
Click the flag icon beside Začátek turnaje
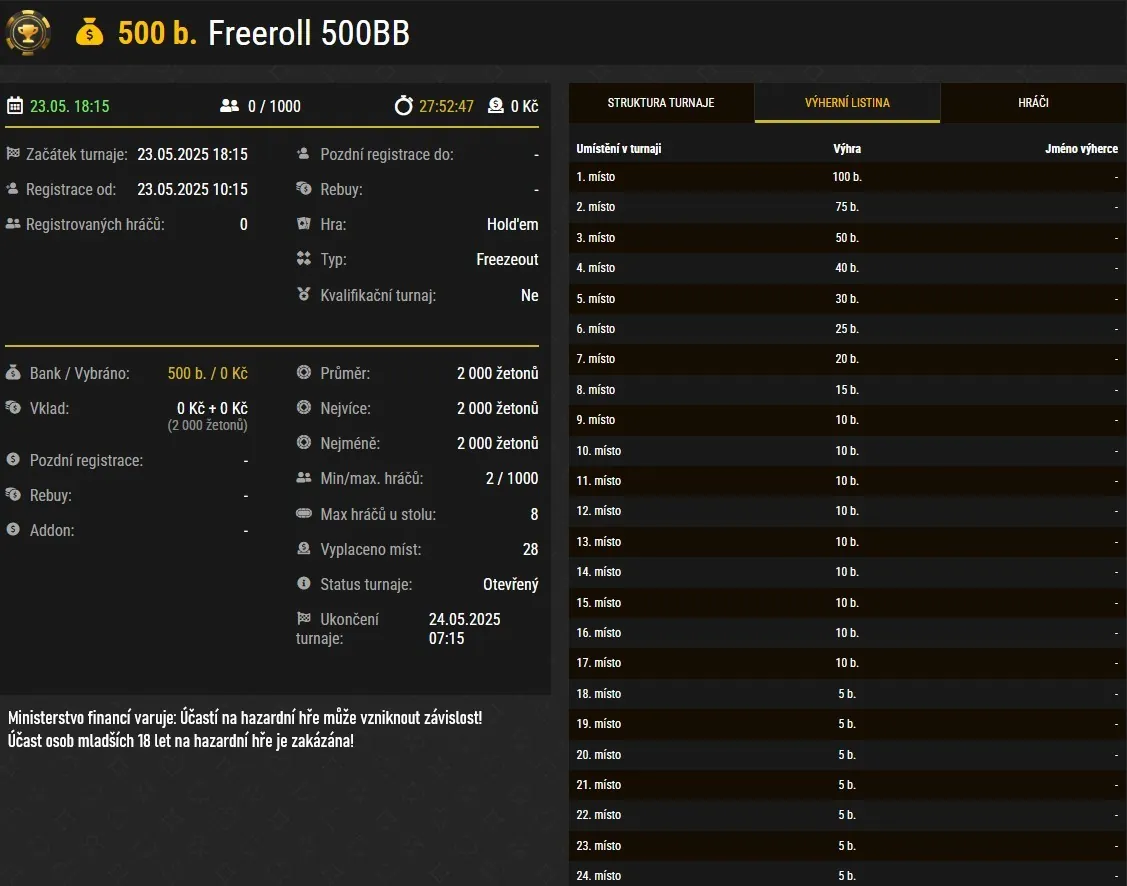click(x=12, y=154)
